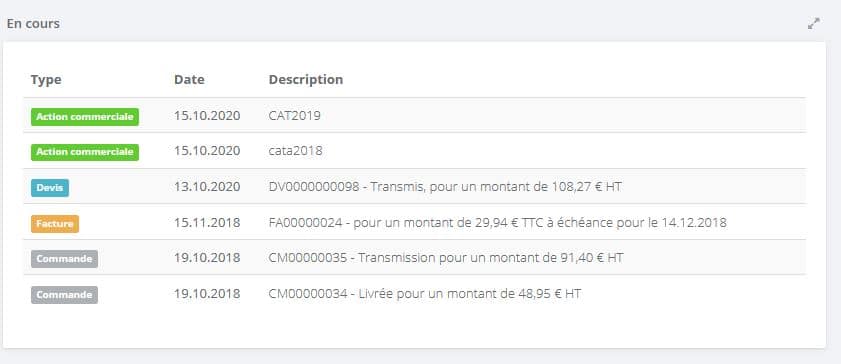
Task: Click the Commande badge for CM00000035
Action: 64,259
